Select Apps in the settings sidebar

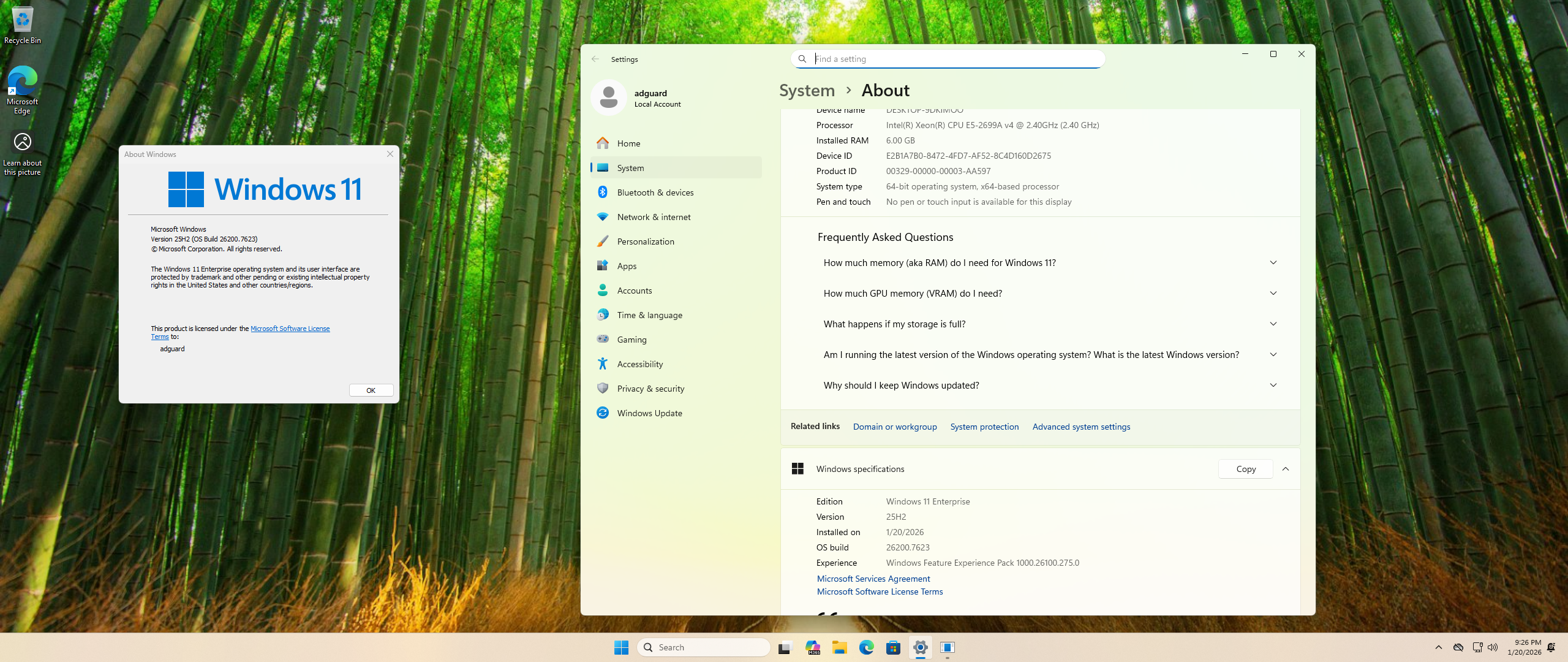[627, 266]
